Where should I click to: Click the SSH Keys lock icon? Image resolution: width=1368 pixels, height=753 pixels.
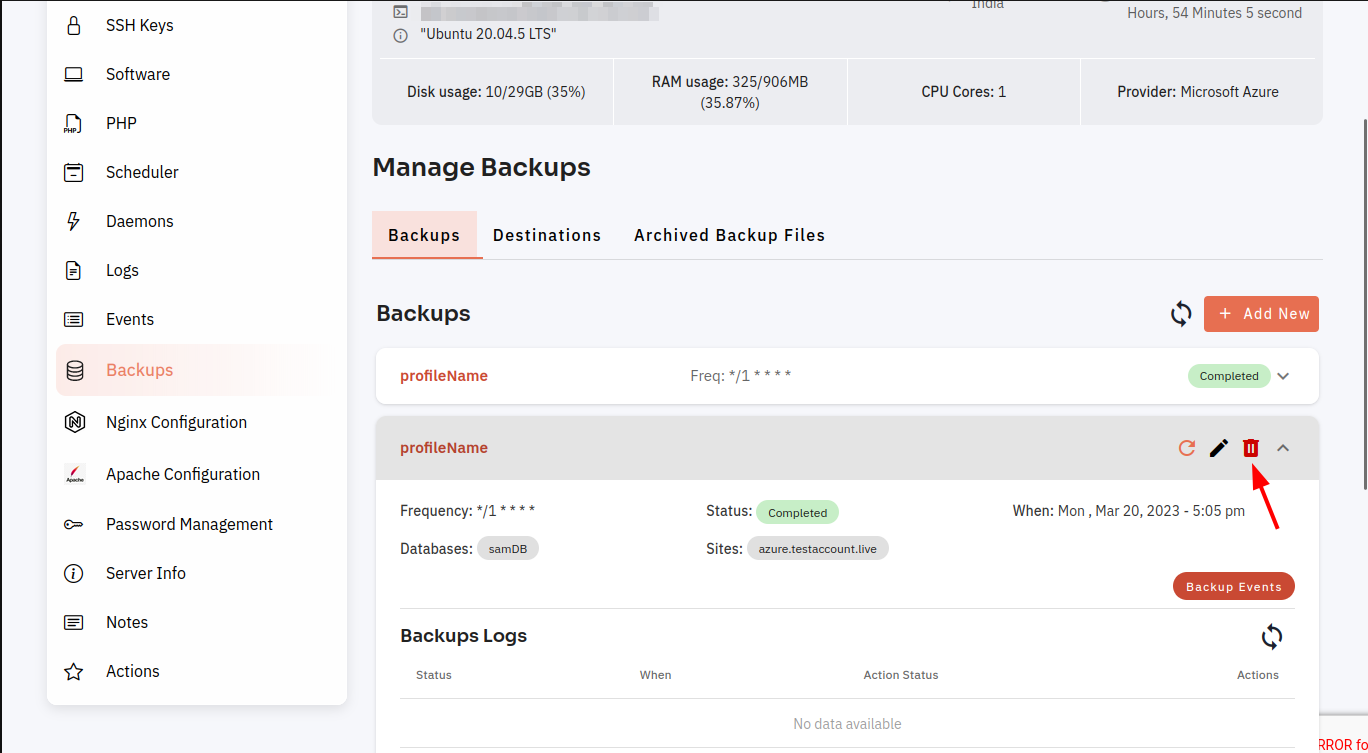tap(73, 25)
